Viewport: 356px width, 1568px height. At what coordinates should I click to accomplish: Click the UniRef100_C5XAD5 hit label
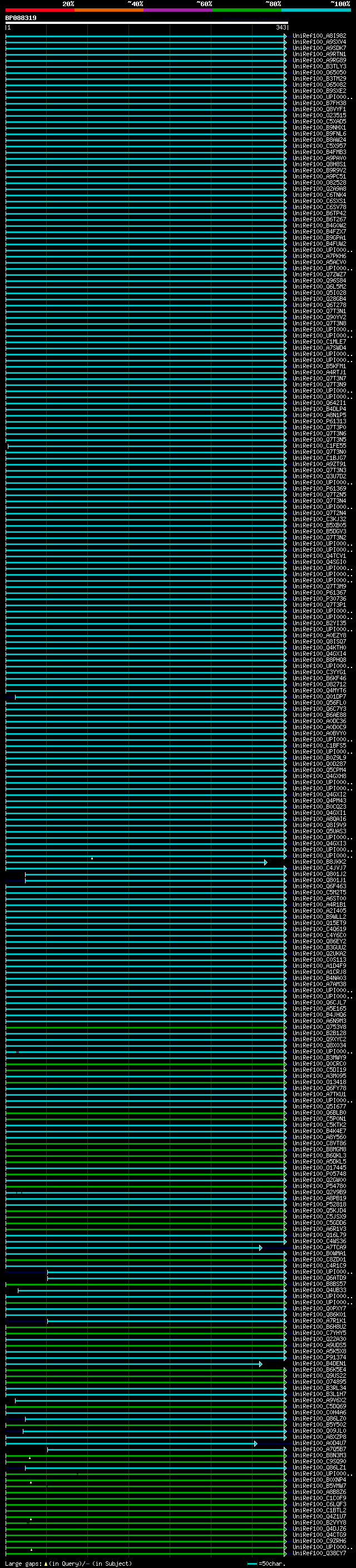[319, 122]
